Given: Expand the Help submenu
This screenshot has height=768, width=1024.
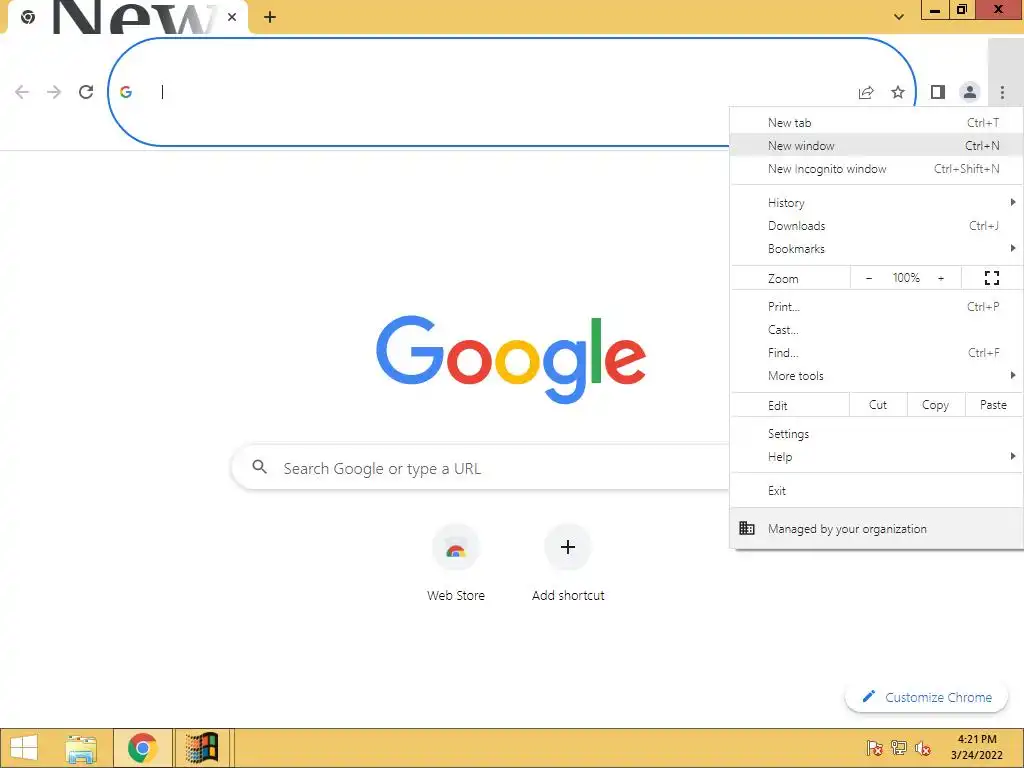Looking at the screenshot, I should pyautogui.click(x=876, y=457).
